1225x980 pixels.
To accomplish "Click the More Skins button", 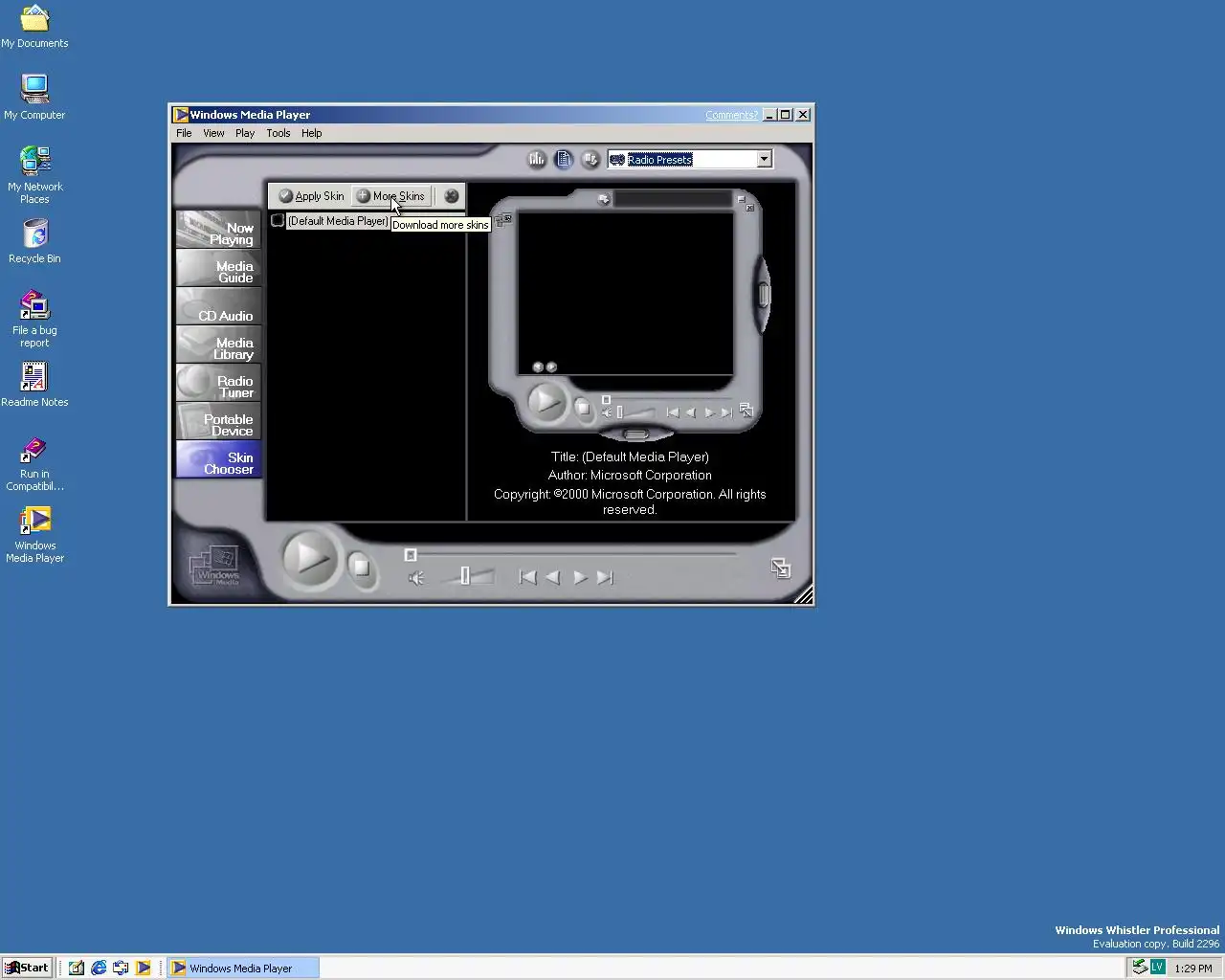I will point(390,196).
